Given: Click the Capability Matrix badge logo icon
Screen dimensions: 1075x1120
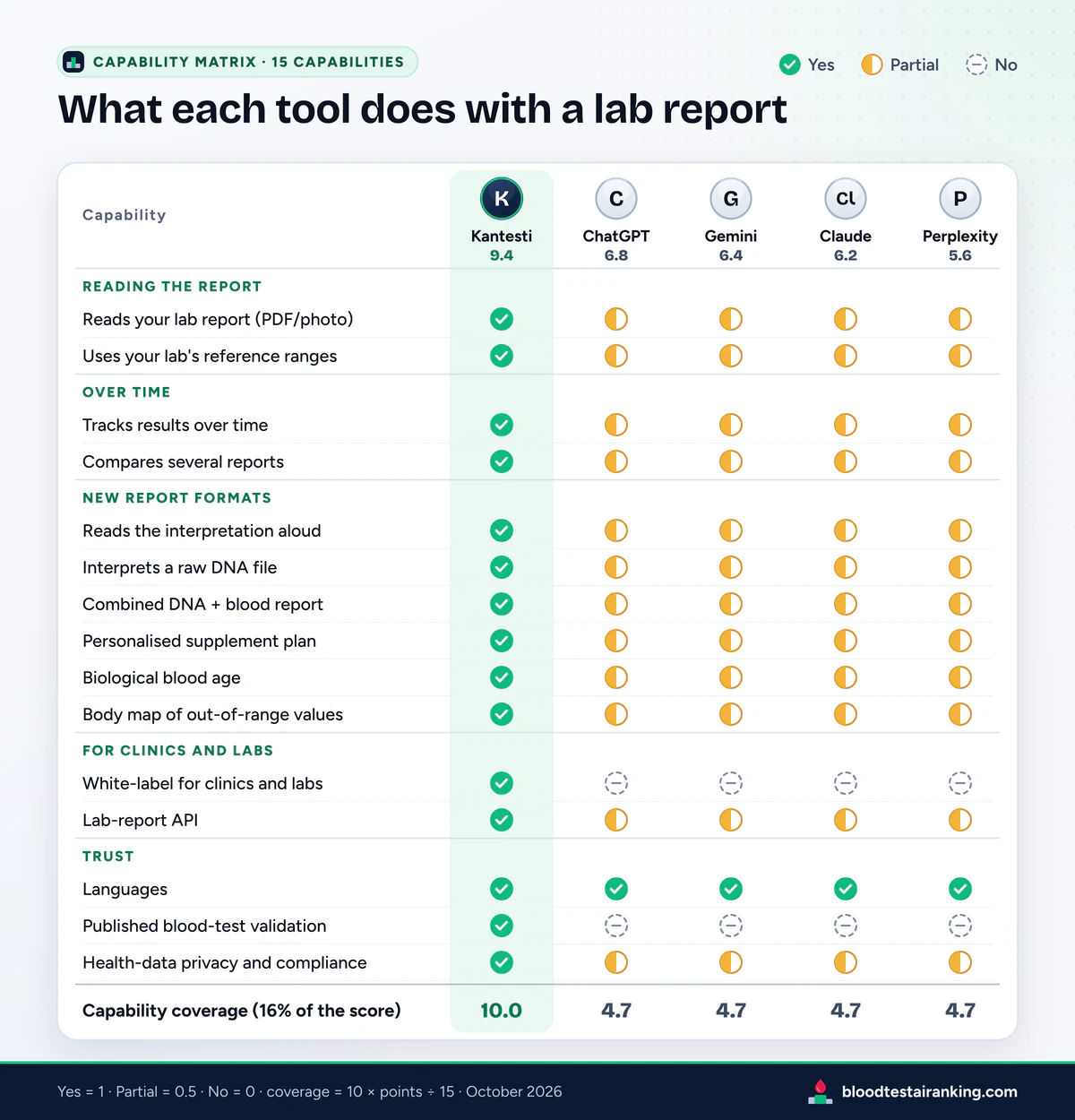Looking at the screenshot, I should [x=74, y=62].
